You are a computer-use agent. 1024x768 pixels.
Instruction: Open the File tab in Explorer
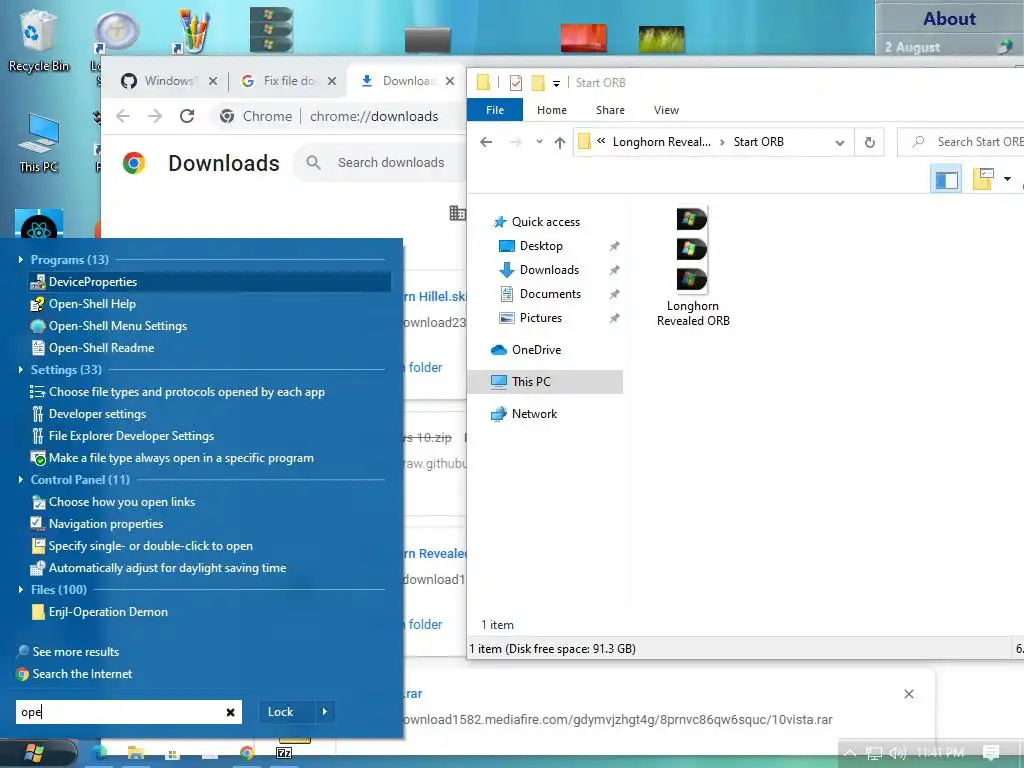pos(495,110)
